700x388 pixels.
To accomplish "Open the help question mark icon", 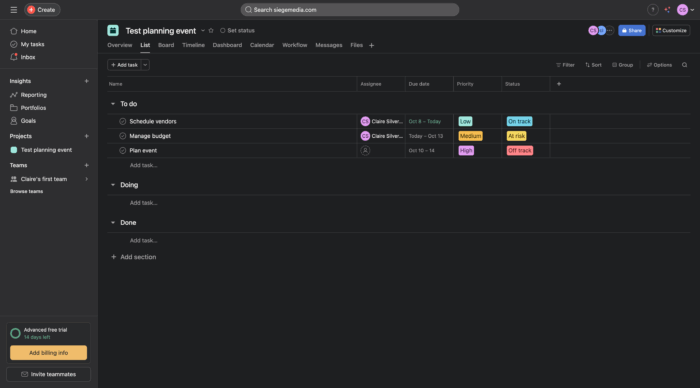I will coord(652,9).
